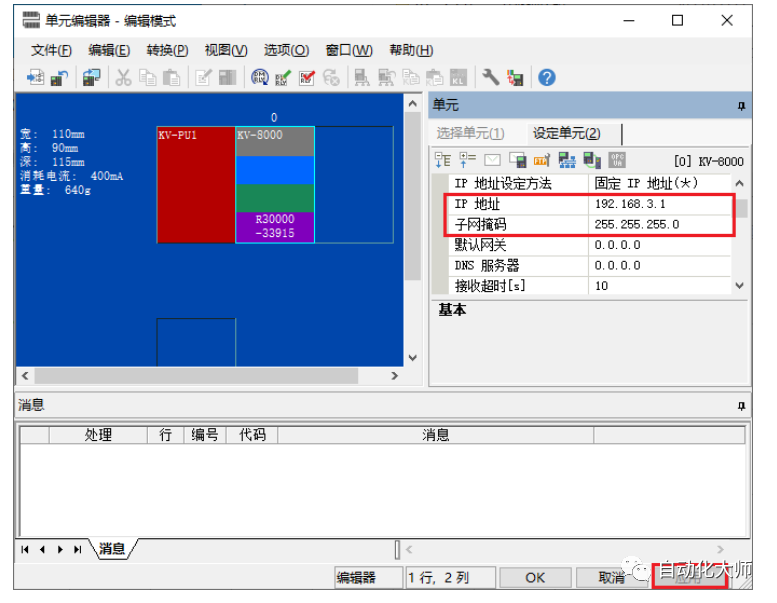The width and height of the screenshot is (777, 603).
Task: Click the 取消 cancel button
Action: [611, 577]
